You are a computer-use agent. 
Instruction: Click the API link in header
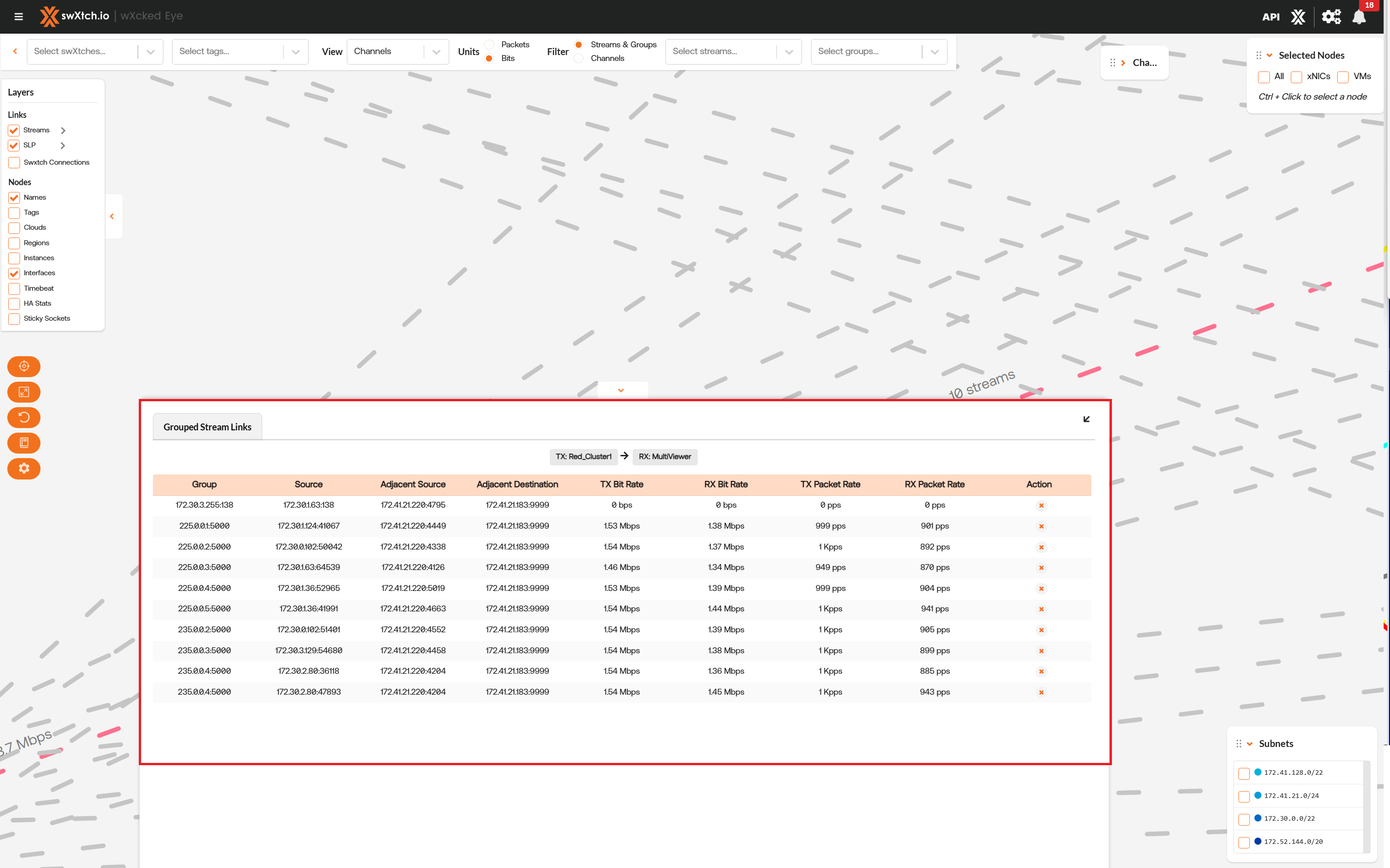[1271, 17]
